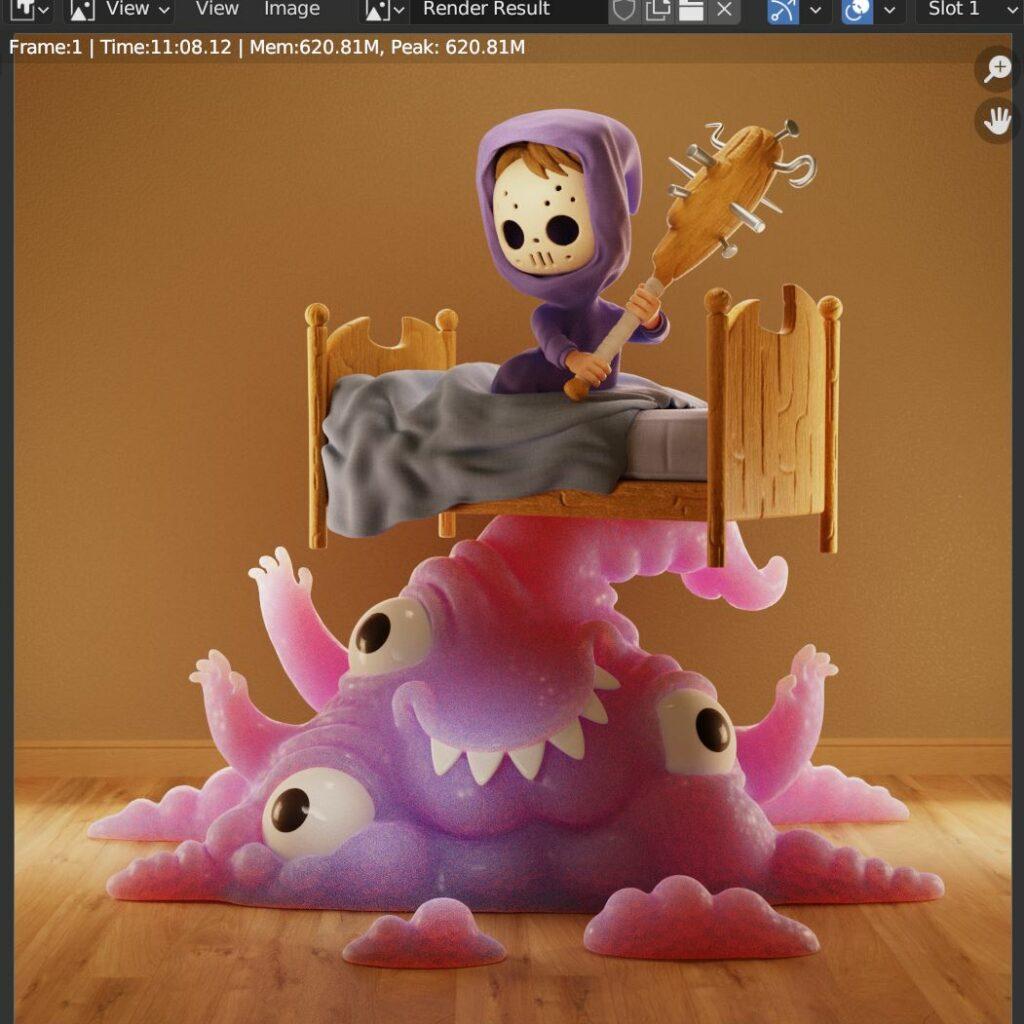Open the Slot 1 render slot dropdown
The image size is (1024, 1024).
[971, 9]
